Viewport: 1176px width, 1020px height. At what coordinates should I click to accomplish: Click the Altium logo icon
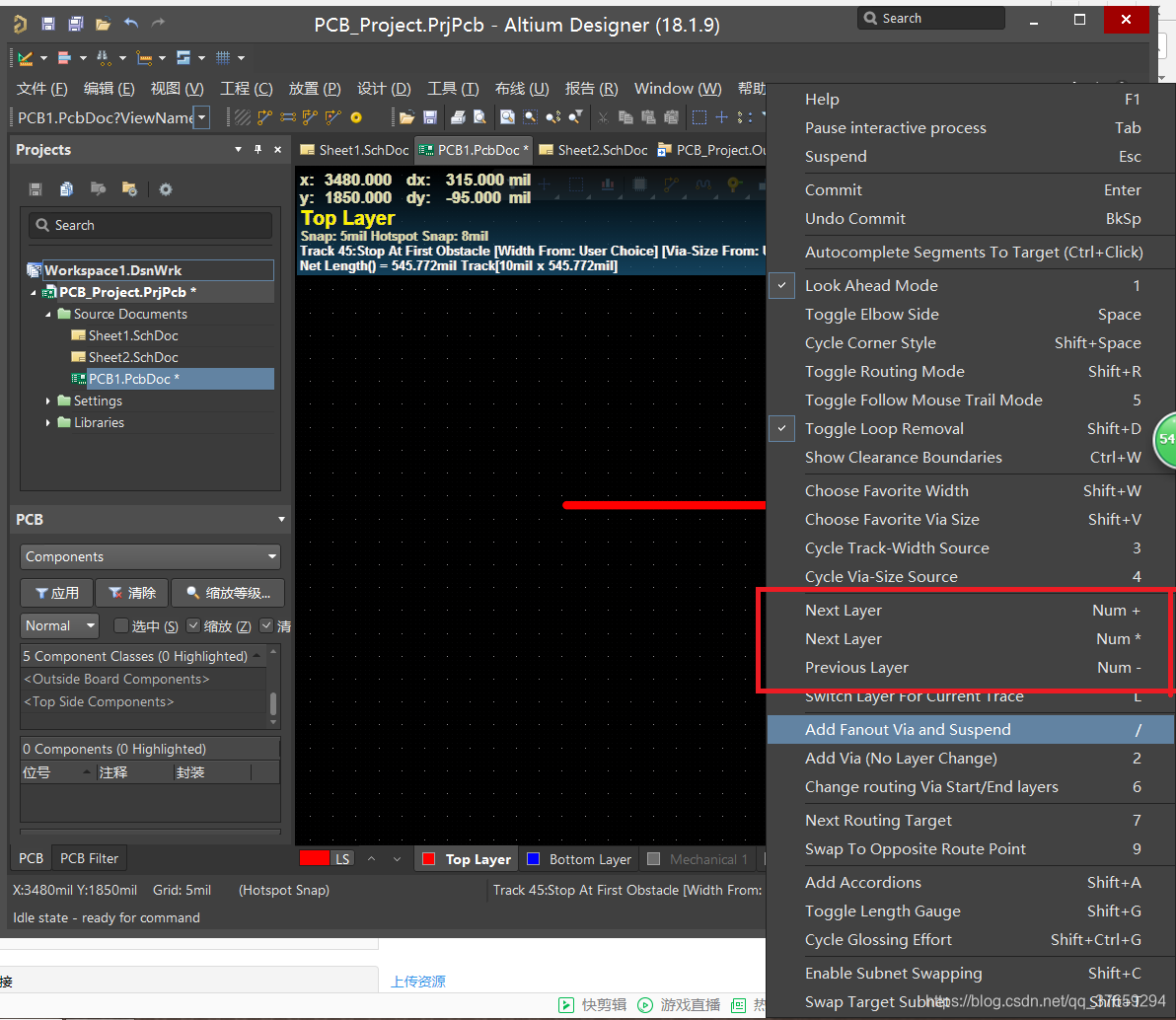(21, 24)
